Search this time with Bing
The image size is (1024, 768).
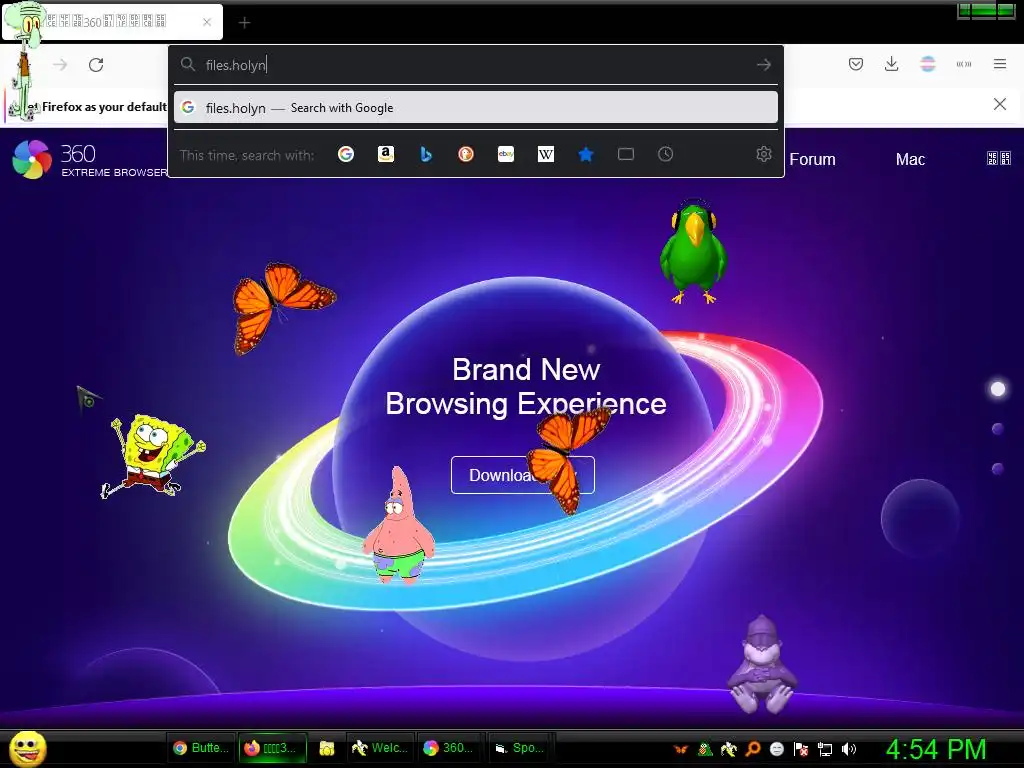426,154
